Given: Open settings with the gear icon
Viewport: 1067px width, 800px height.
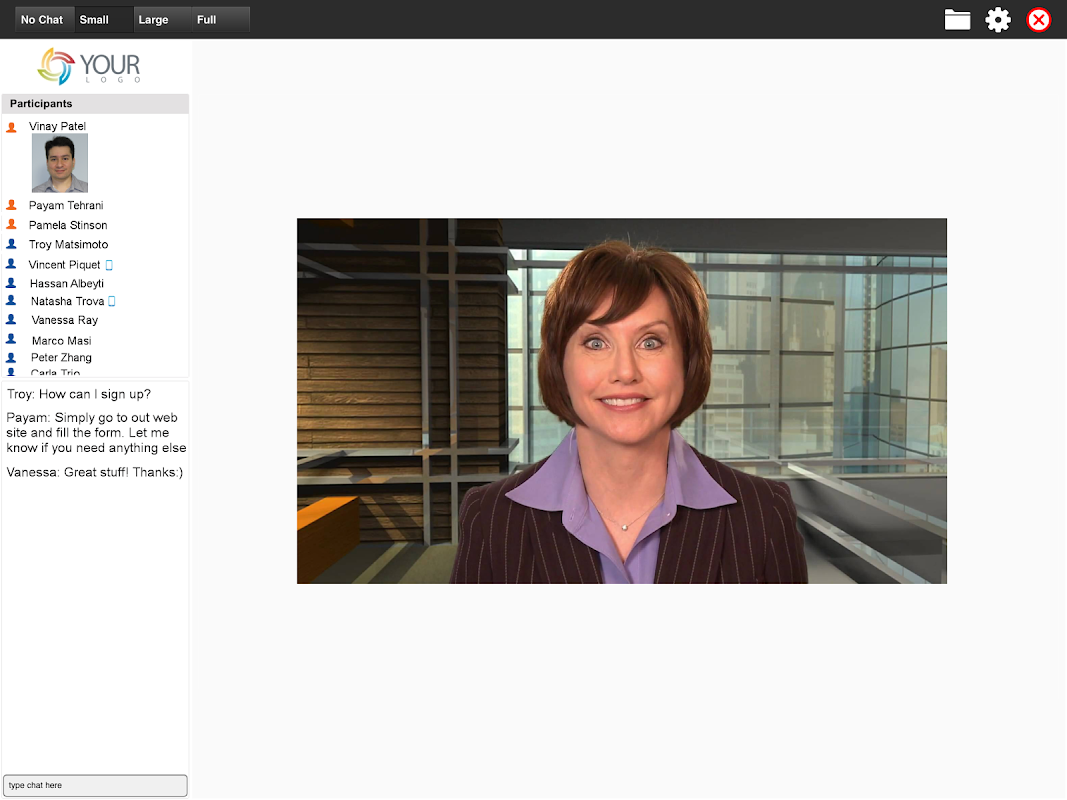Looking at the screenshot, I should 998,20.
